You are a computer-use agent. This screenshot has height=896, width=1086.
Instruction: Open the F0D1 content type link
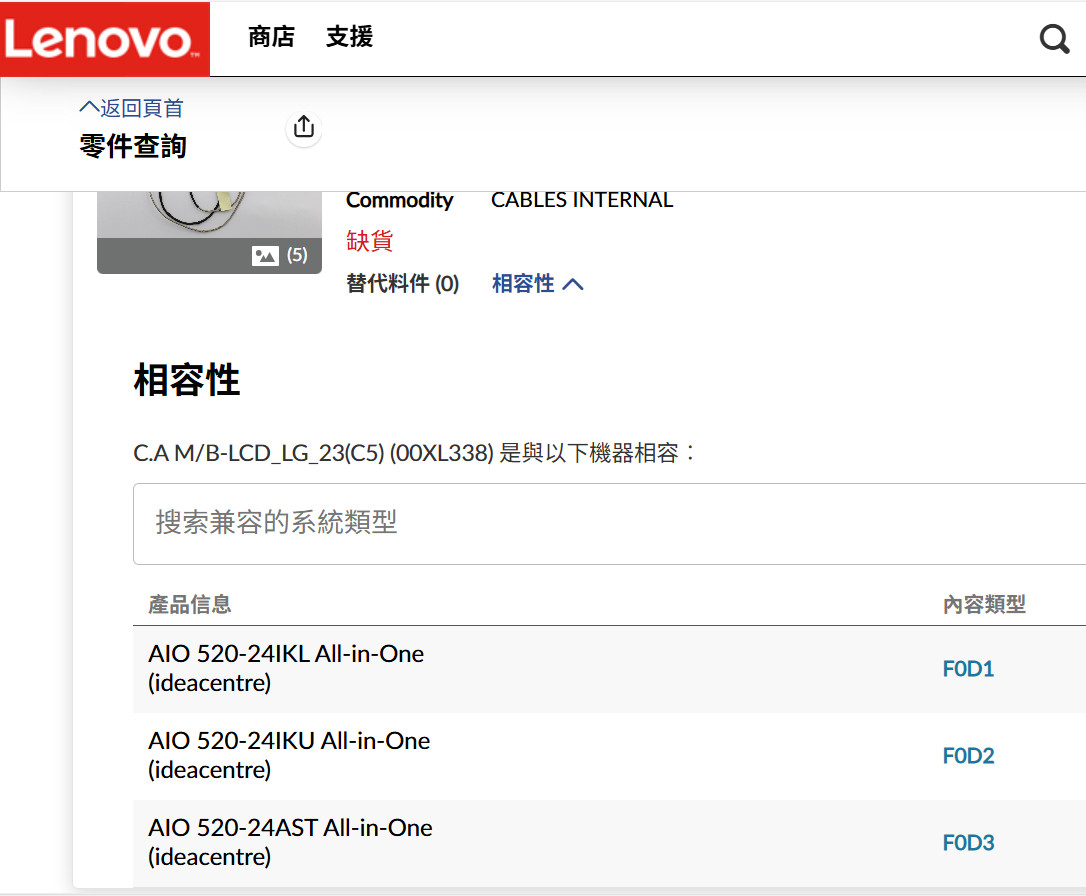click(x=968, y=669)
